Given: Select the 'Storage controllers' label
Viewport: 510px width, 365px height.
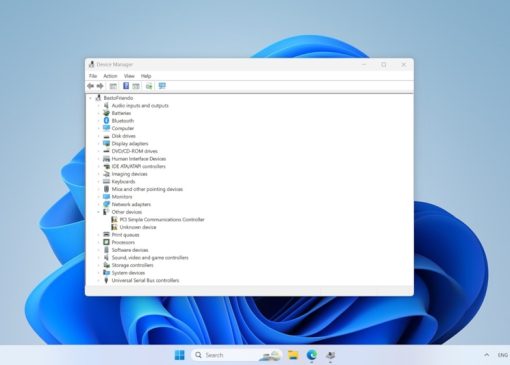Looking at the screenshot, I should coord(133,265).
